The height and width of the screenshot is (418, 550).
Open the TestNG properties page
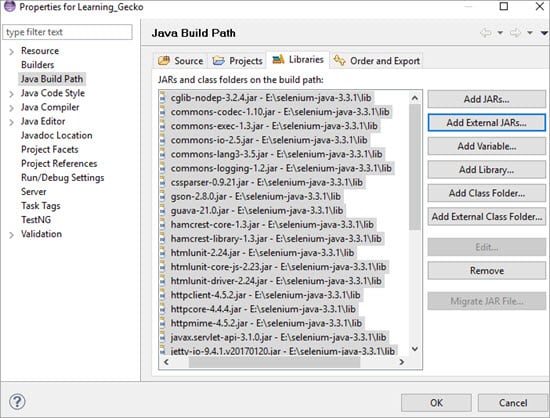click(36, 220)
